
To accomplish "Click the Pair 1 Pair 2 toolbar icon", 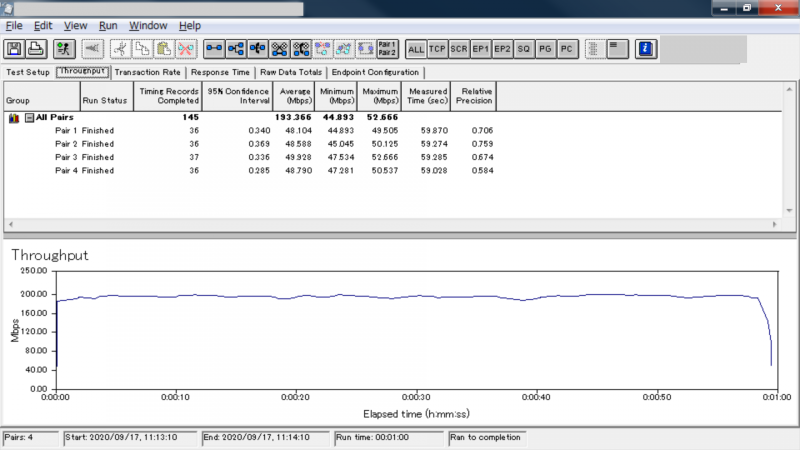I will pyautogui.click(x=387, y=48).
